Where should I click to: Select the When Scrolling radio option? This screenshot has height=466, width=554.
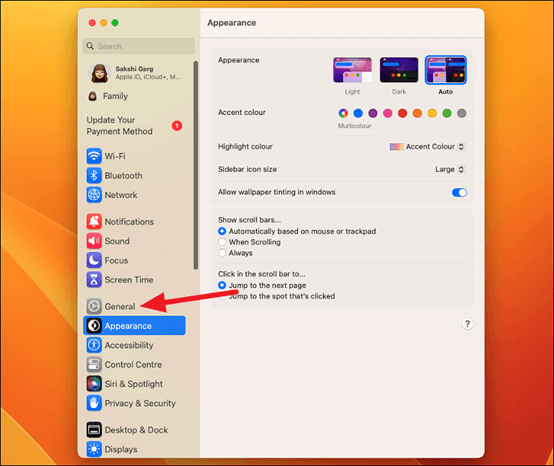[x=222, y=242]
